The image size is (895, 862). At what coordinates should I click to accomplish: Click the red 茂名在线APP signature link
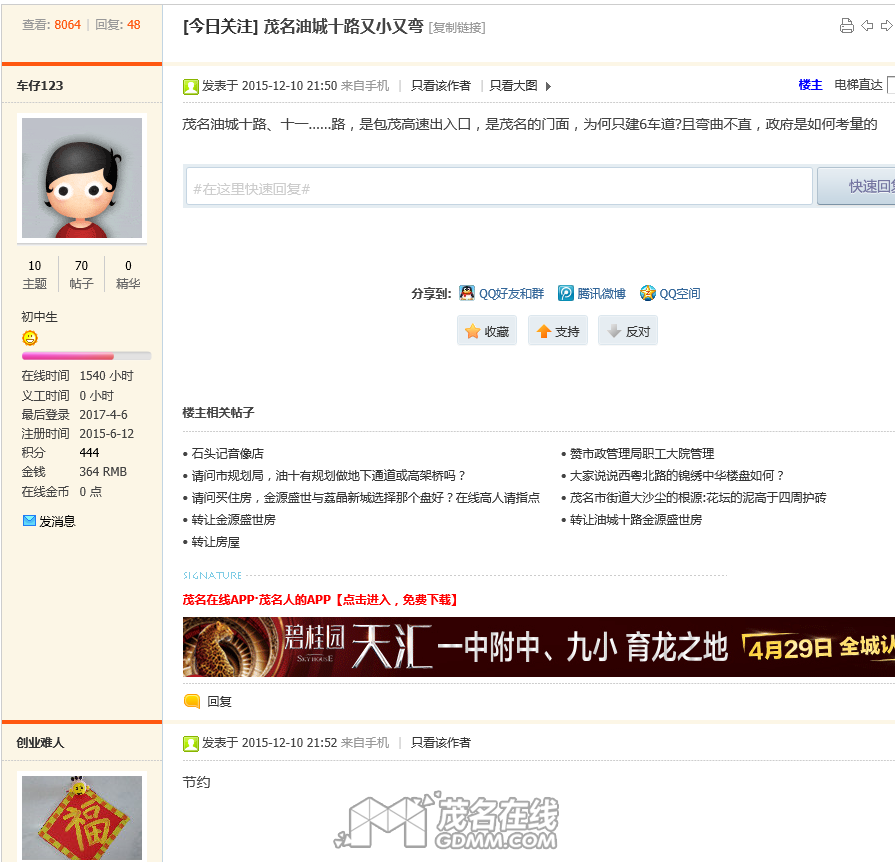tap(320, 599)
